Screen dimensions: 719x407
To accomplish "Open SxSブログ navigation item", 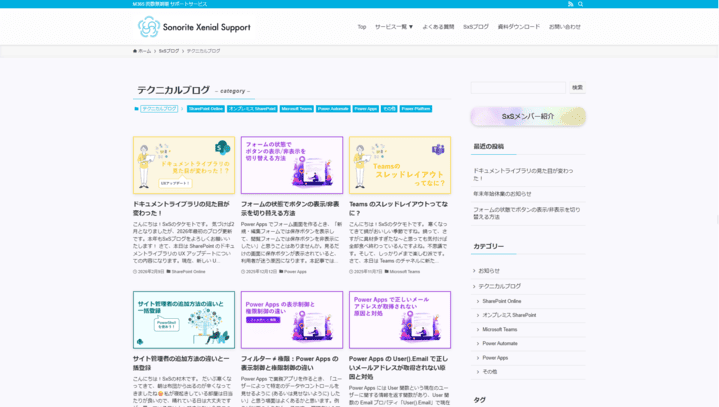I will (x=476, y=27).
